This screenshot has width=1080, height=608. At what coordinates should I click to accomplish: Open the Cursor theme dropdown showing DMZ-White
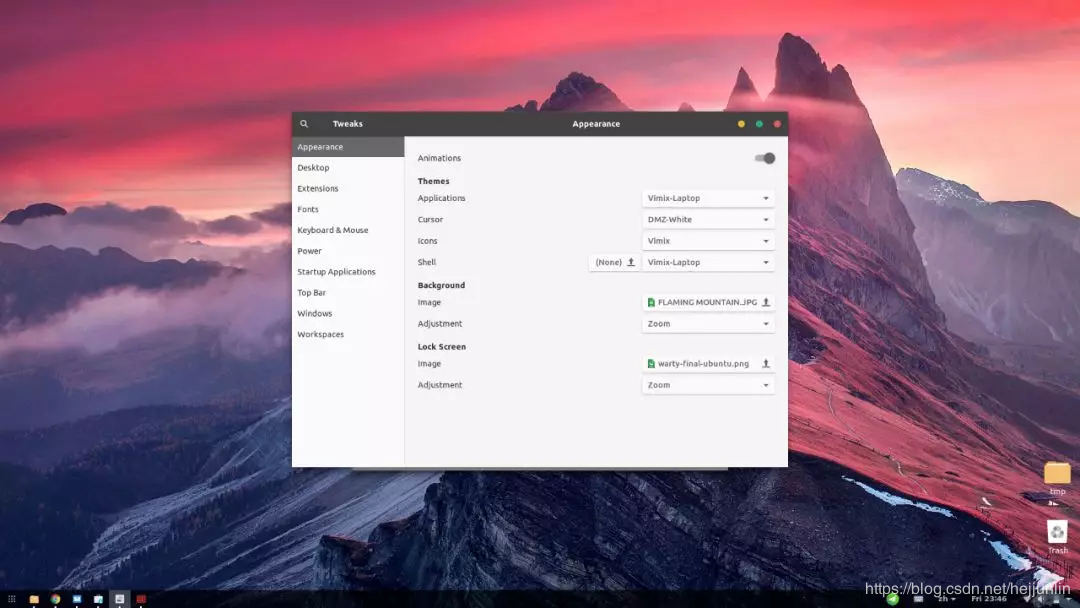coord(708,220)
